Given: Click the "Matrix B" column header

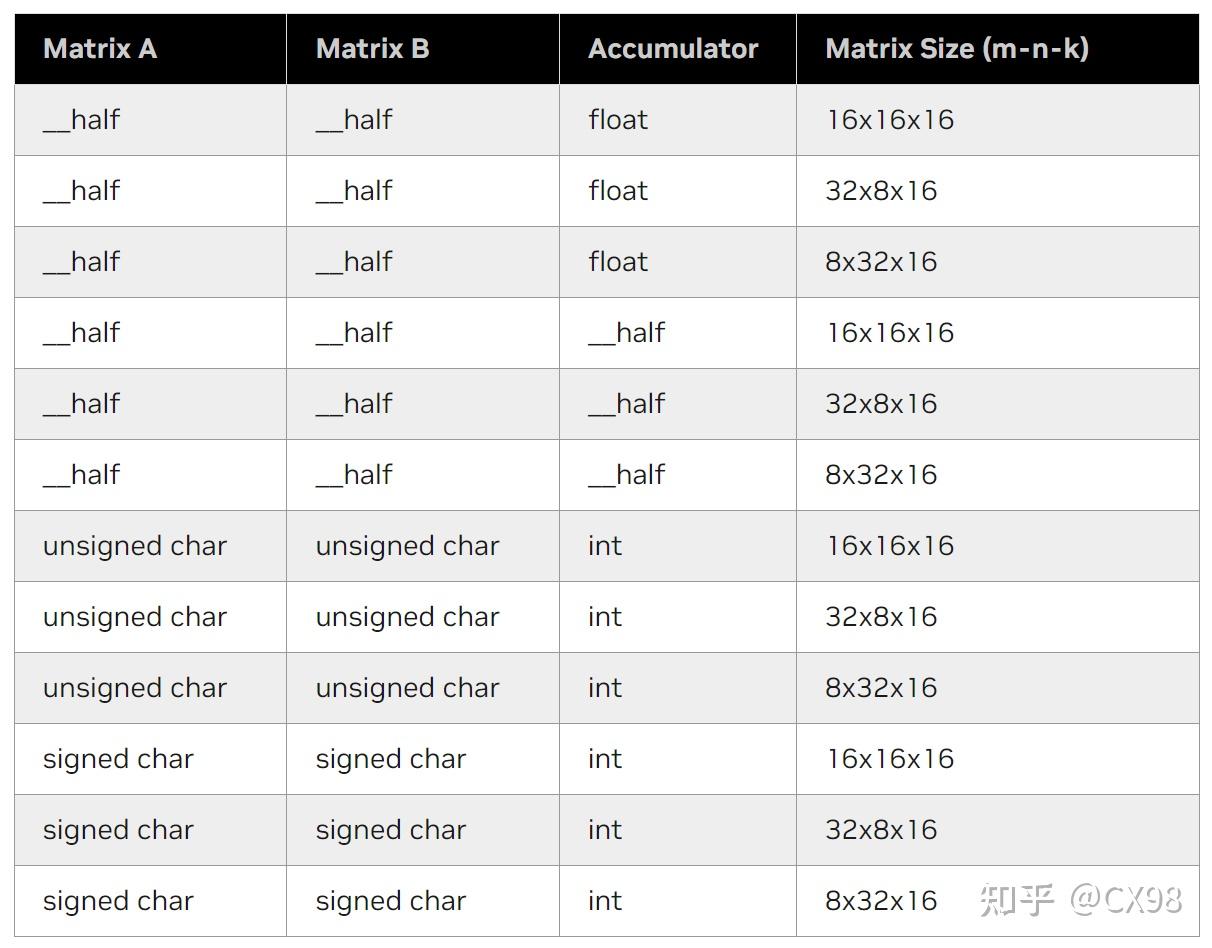Looking at the screenshot, I should tap(372, 49).
